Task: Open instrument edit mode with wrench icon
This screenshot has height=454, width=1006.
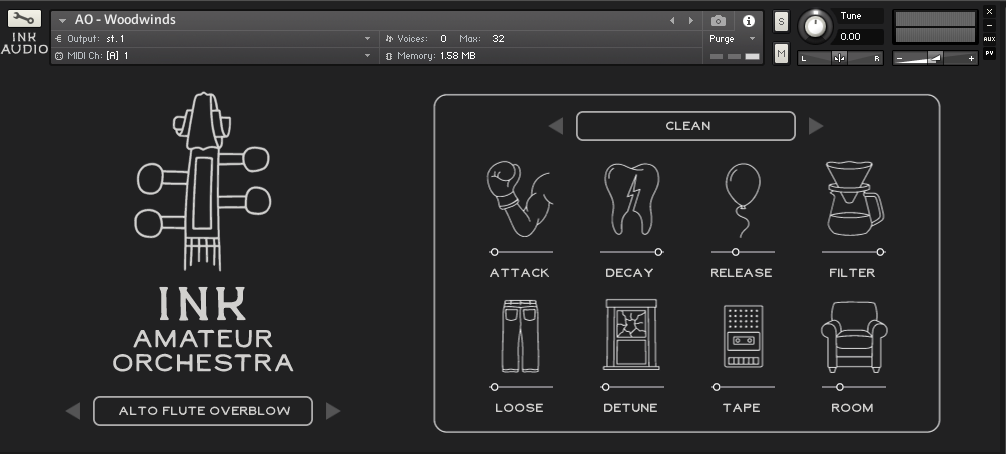Action: 25,19
